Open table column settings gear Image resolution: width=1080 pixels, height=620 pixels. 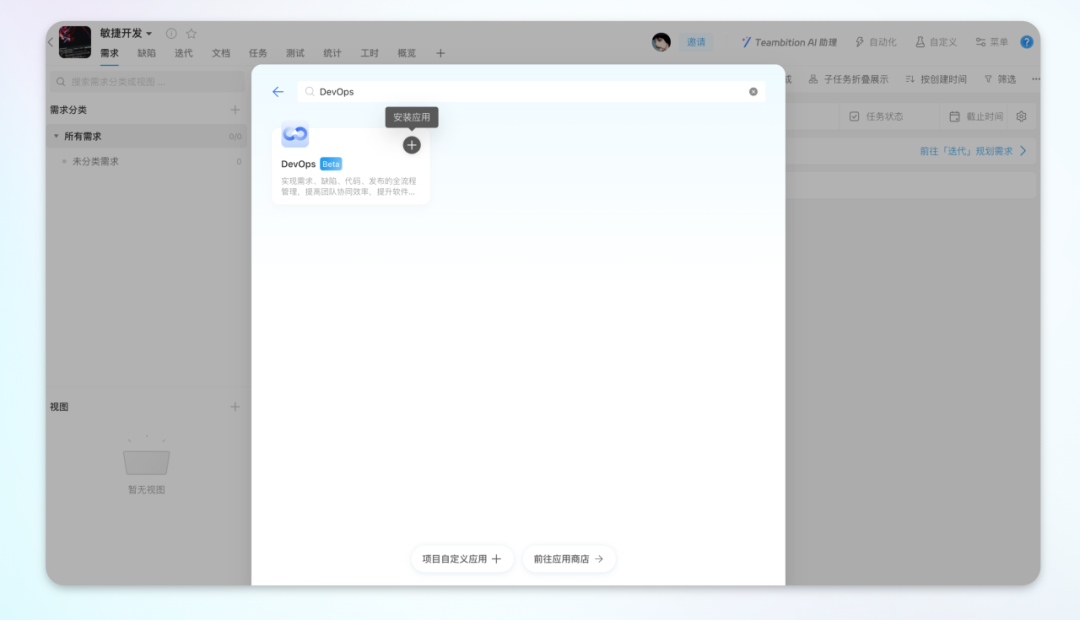1021,116
